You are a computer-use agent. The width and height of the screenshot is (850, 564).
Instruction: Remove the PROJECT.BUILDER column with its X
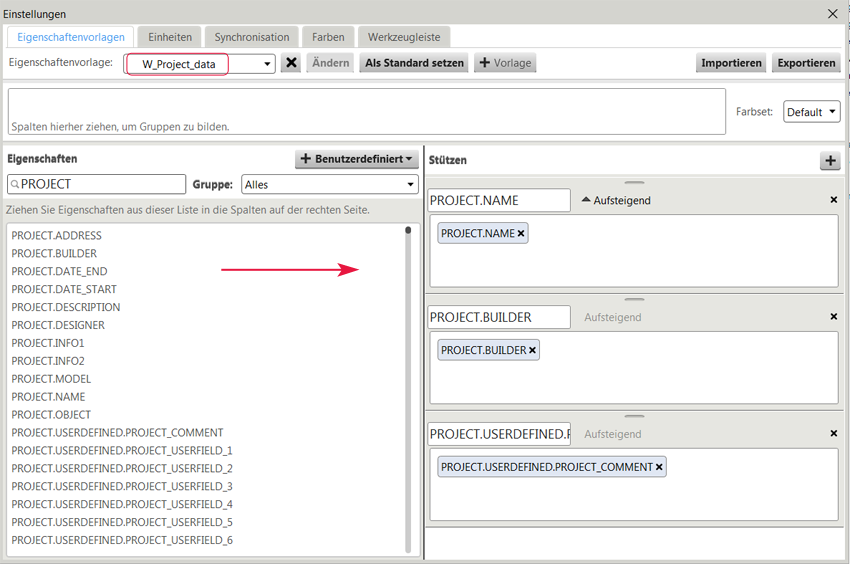(x=834, y=317)
